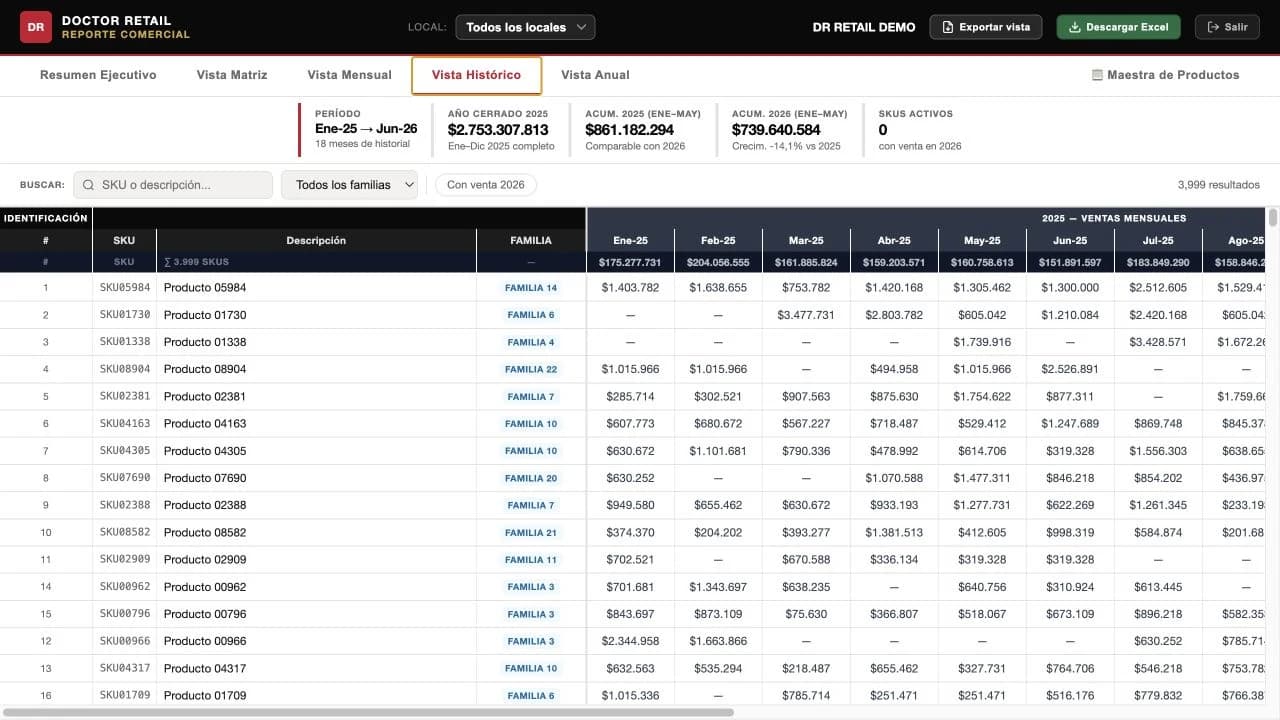Click Producto 01709 description
This screenshot has height=720, width=1280.
tap(205, 695)
